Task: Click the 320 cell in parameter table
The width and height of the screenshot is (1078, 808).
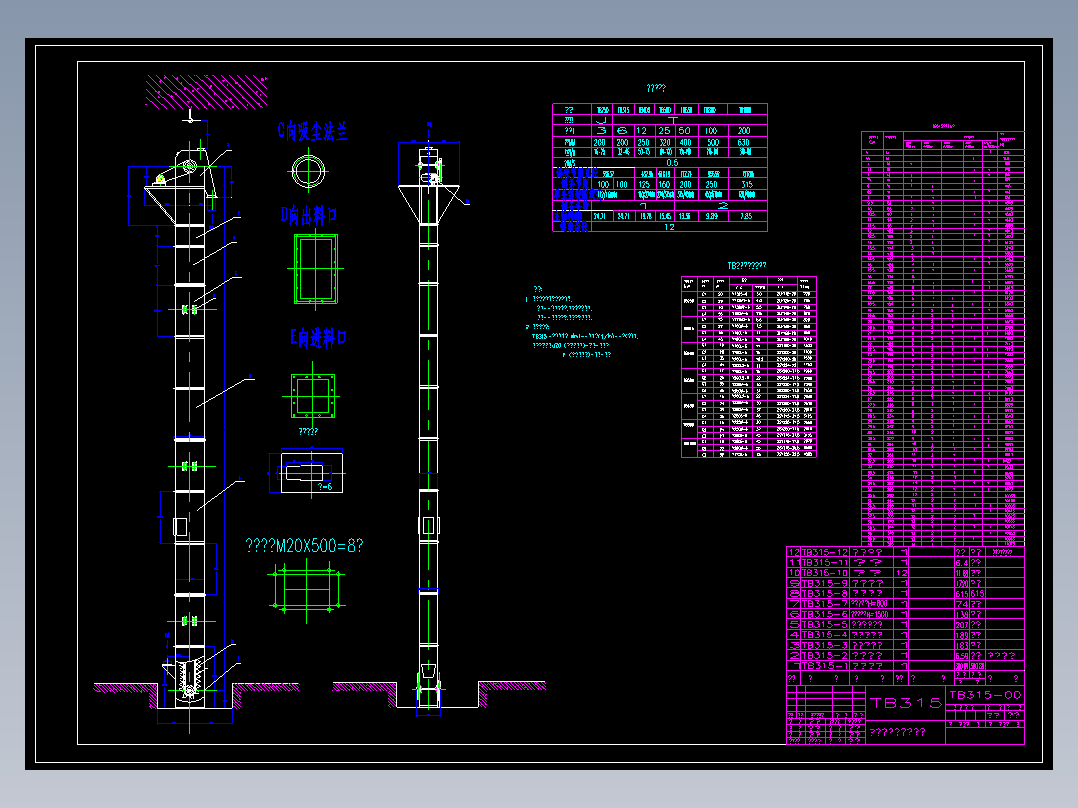Action: 665,142
